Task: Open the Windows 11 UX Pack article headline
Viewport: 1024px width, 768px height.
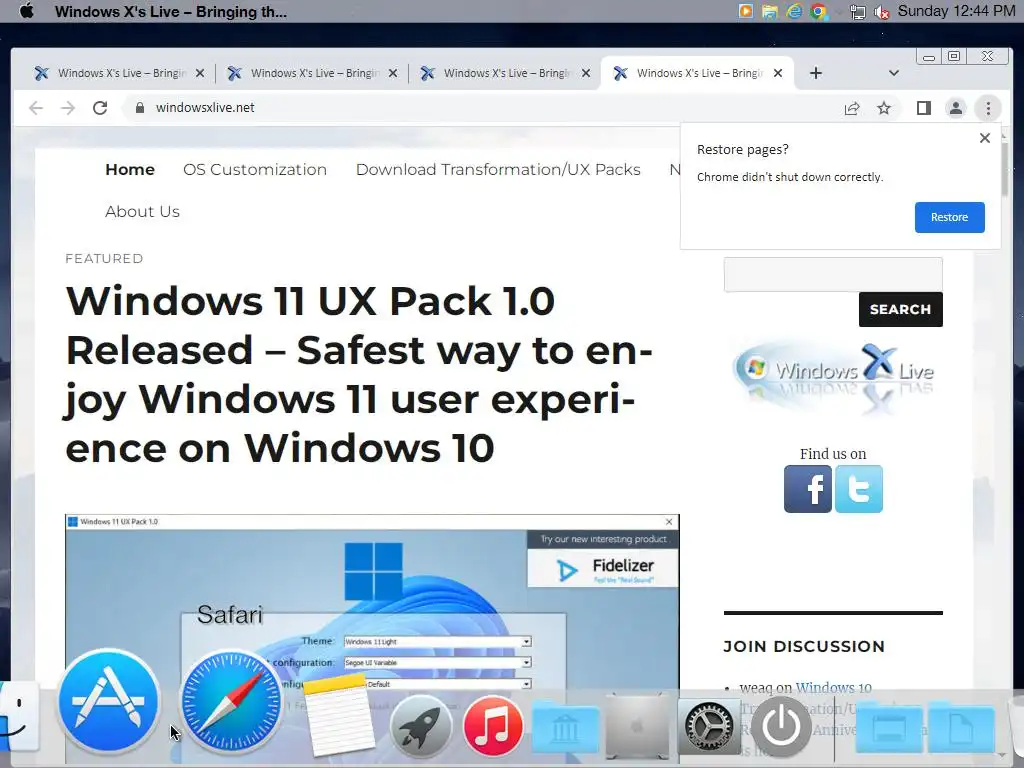Action: (359, 375)
